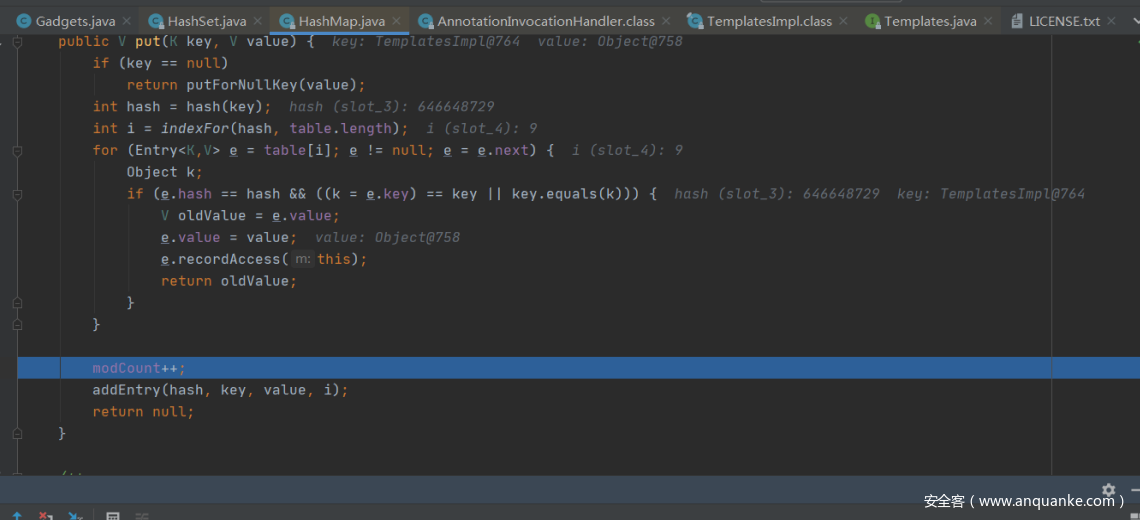Click 'e.value = value;' assignment
1140x520 pixels.
tap(228, 238)
